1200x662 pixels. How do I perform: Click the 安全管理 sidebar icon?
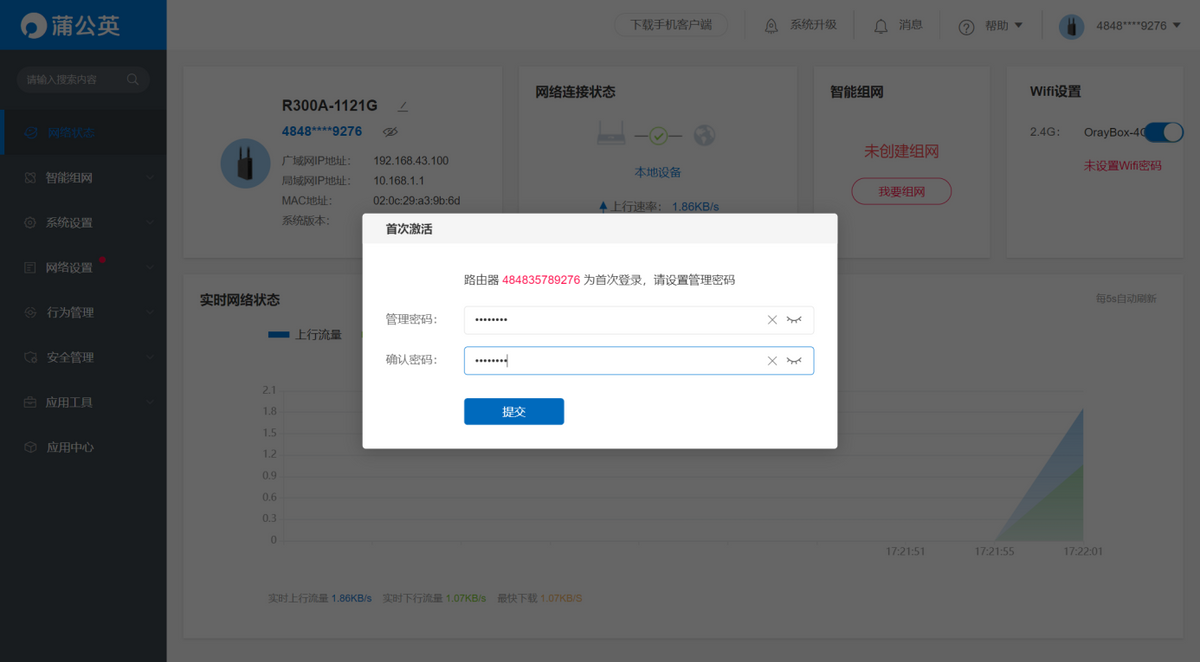30,358
